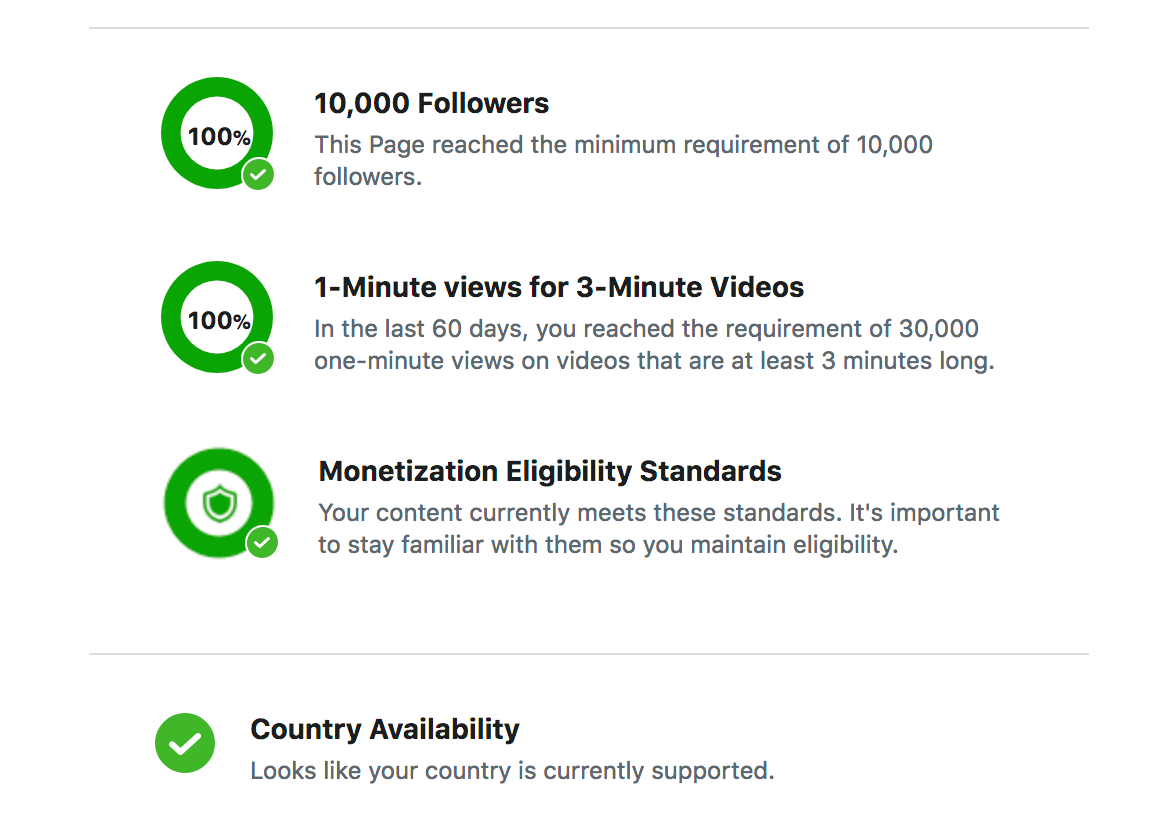Click the 100% label inside the Followers ring
This screenshot has height=834, width=1168.
(218, 136)
